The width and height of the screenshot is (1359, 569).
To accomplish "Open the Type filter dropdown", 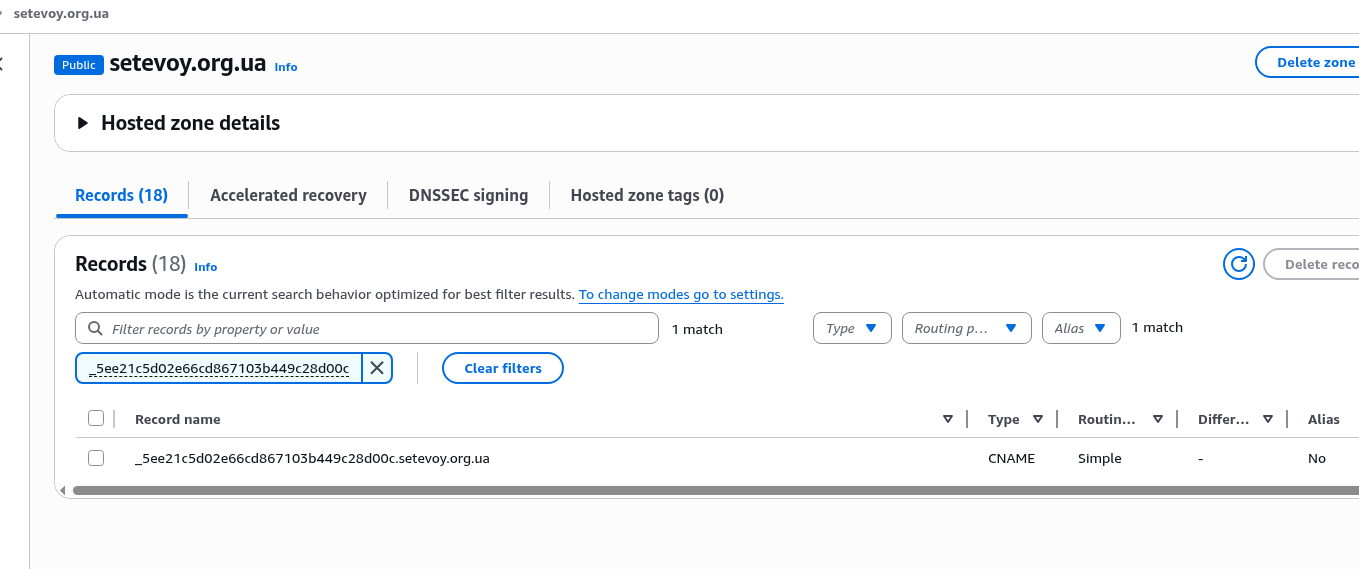I will point(852,328).
